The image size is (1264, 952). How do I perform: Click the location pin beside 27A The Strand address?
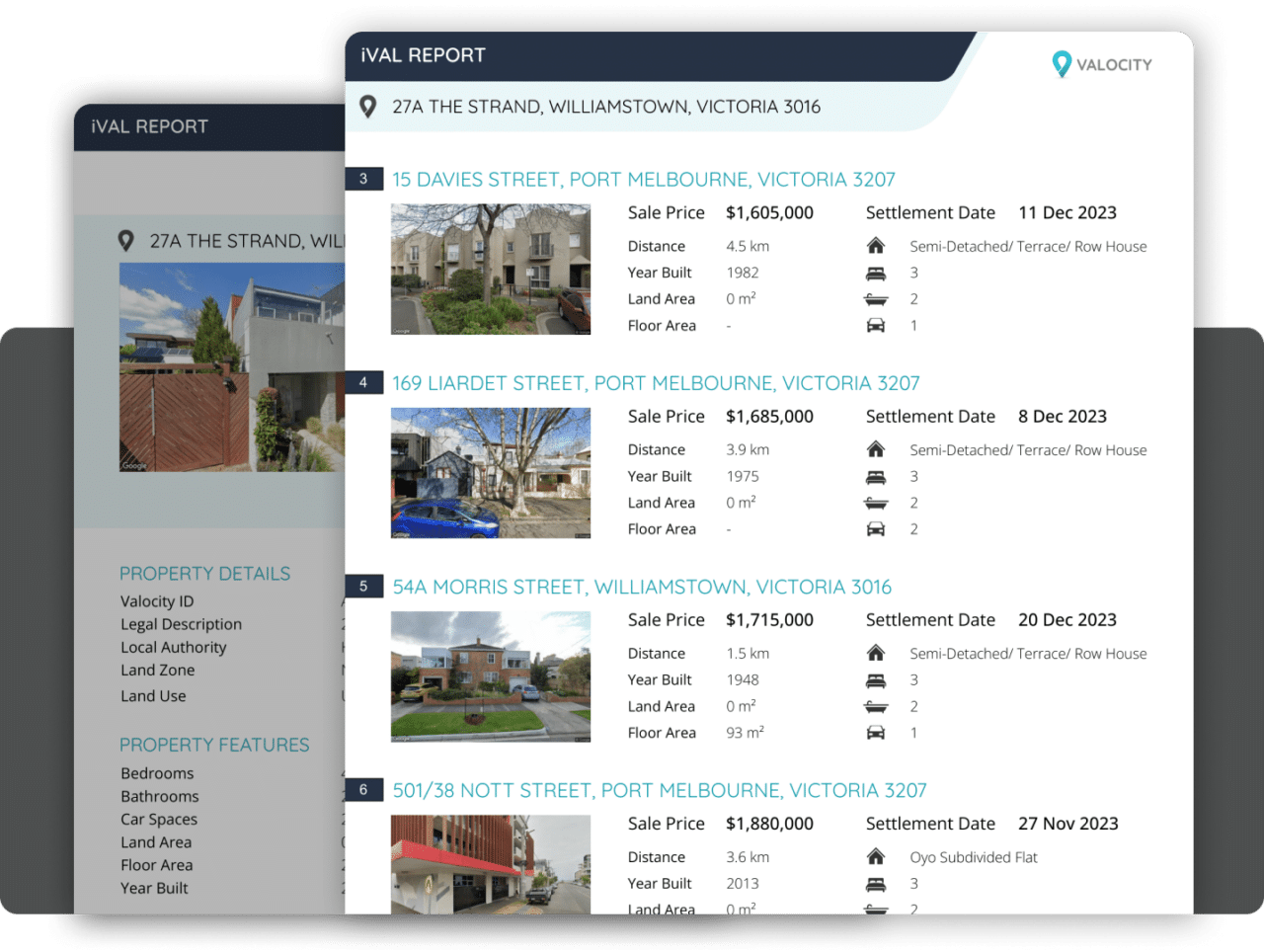coord(368,107)
